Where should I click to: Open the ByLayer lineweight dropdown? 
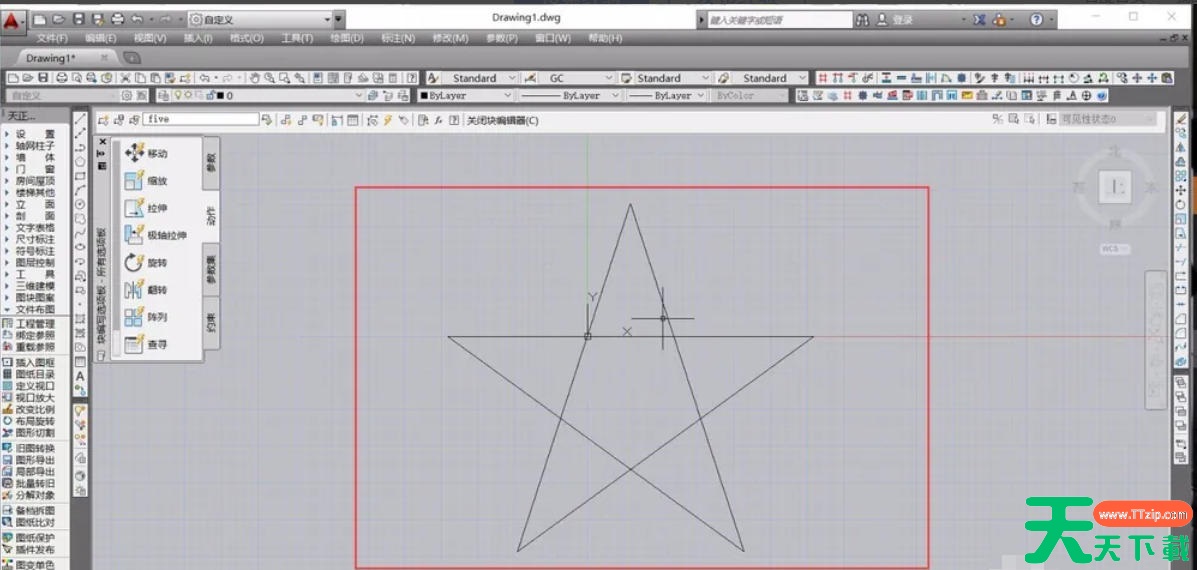pos(666,95)
